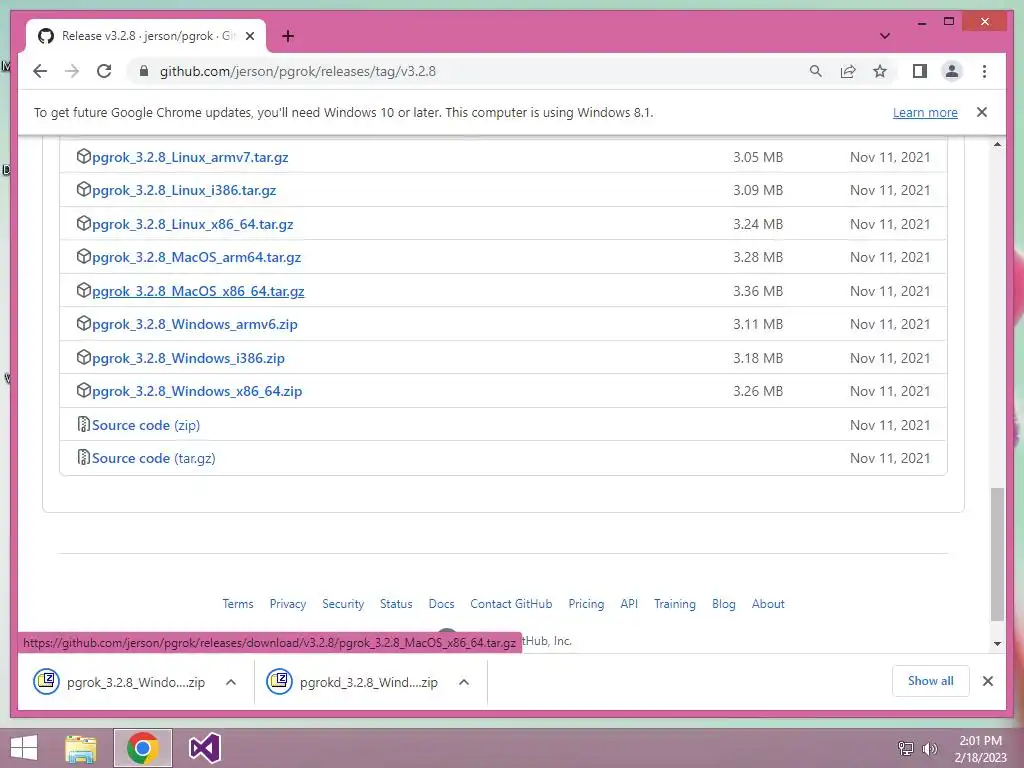Screen dimensions: 1024x768
Task: Download pgrok_3.2.8_MacOS_x86_64.tar.gz
Action: 198,291
